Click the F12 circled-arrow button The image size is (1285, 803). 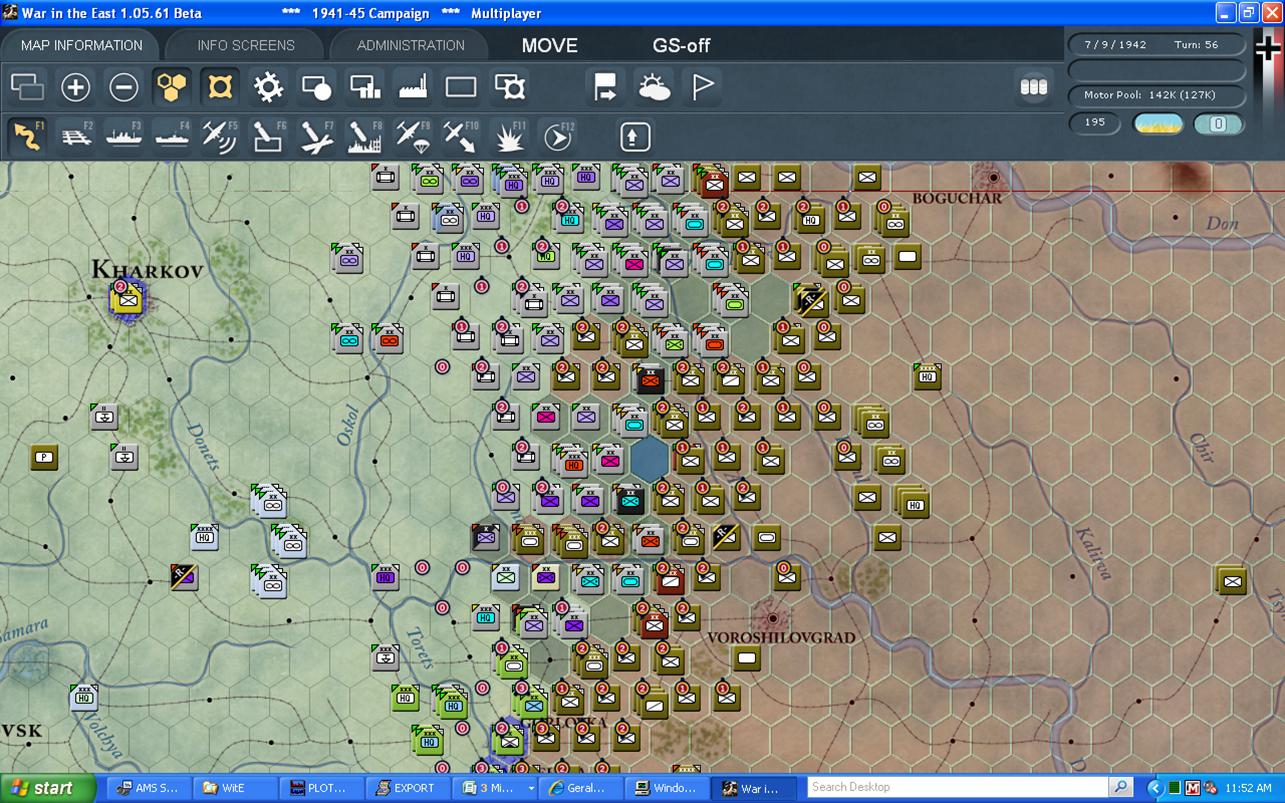[x=558, y=136]
